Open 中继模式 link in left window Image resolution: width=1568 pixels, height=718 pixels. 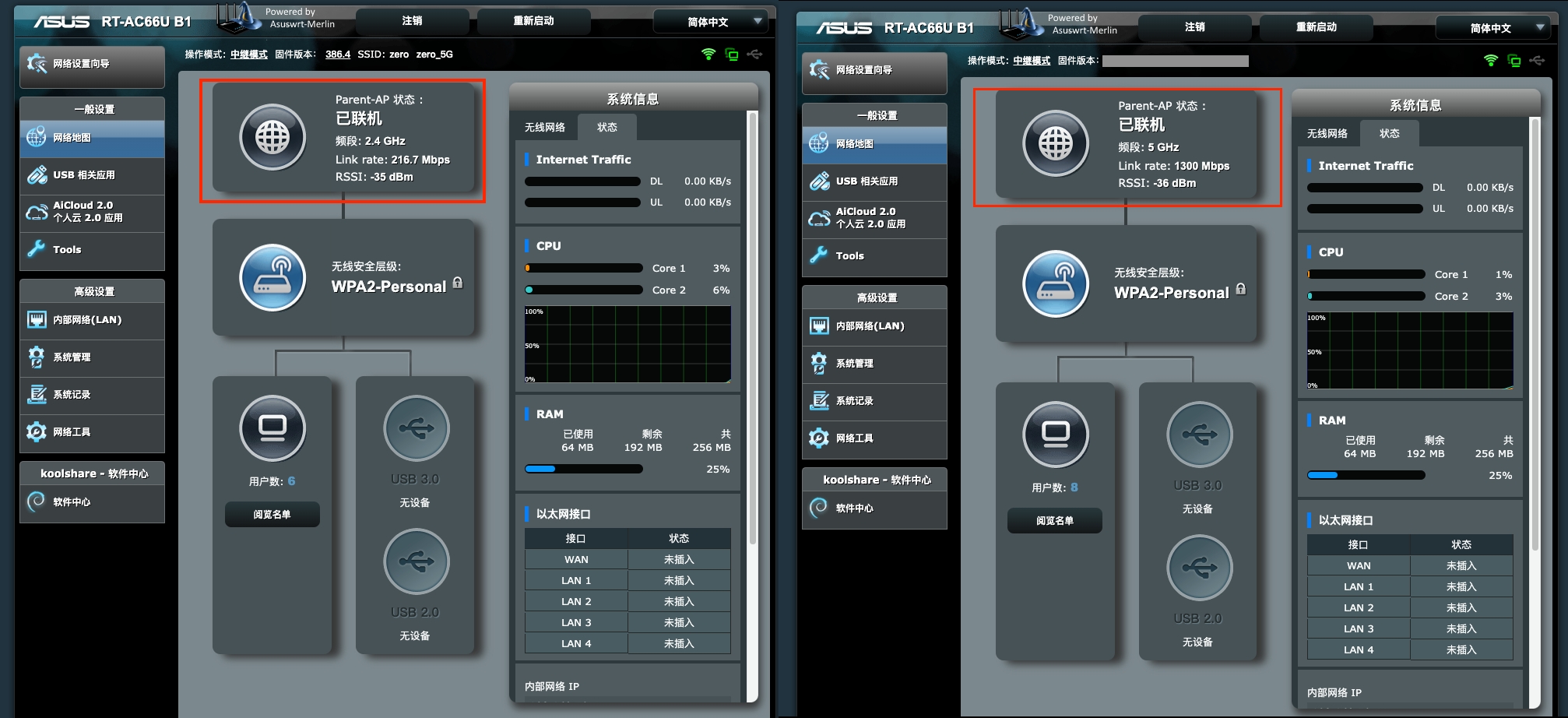pos(248,55)
